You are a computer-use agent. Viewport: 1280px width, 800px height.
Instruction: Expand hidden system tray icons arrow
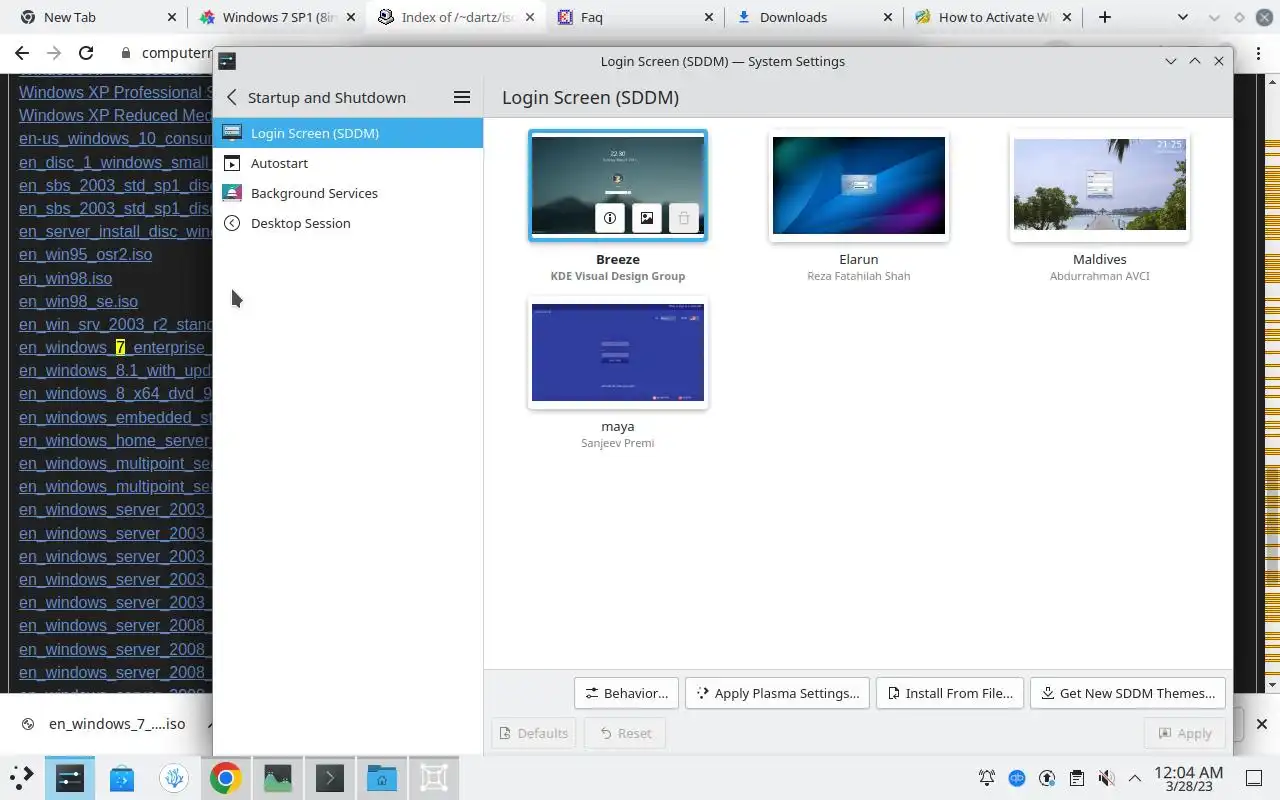click(x=1135, y=777)
